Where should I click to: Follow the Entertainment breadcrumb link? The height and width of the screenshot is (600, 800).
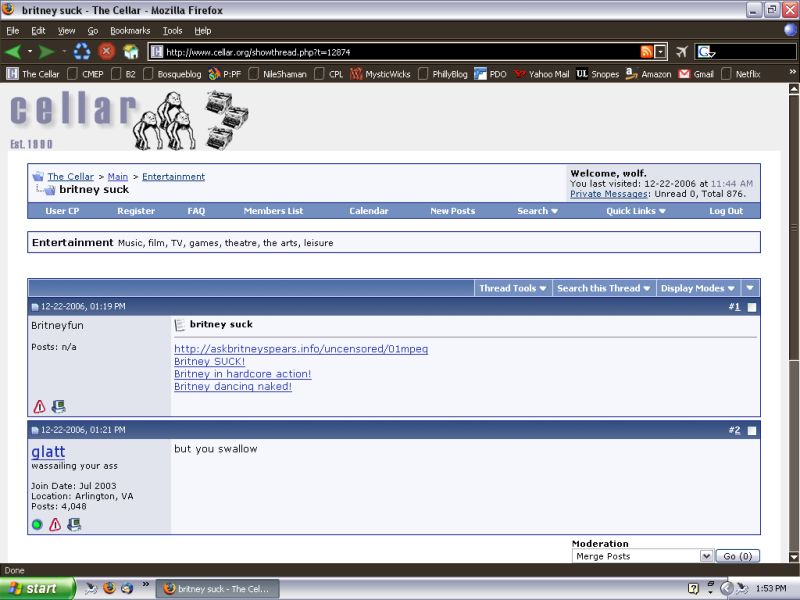(x=173, y=177)
